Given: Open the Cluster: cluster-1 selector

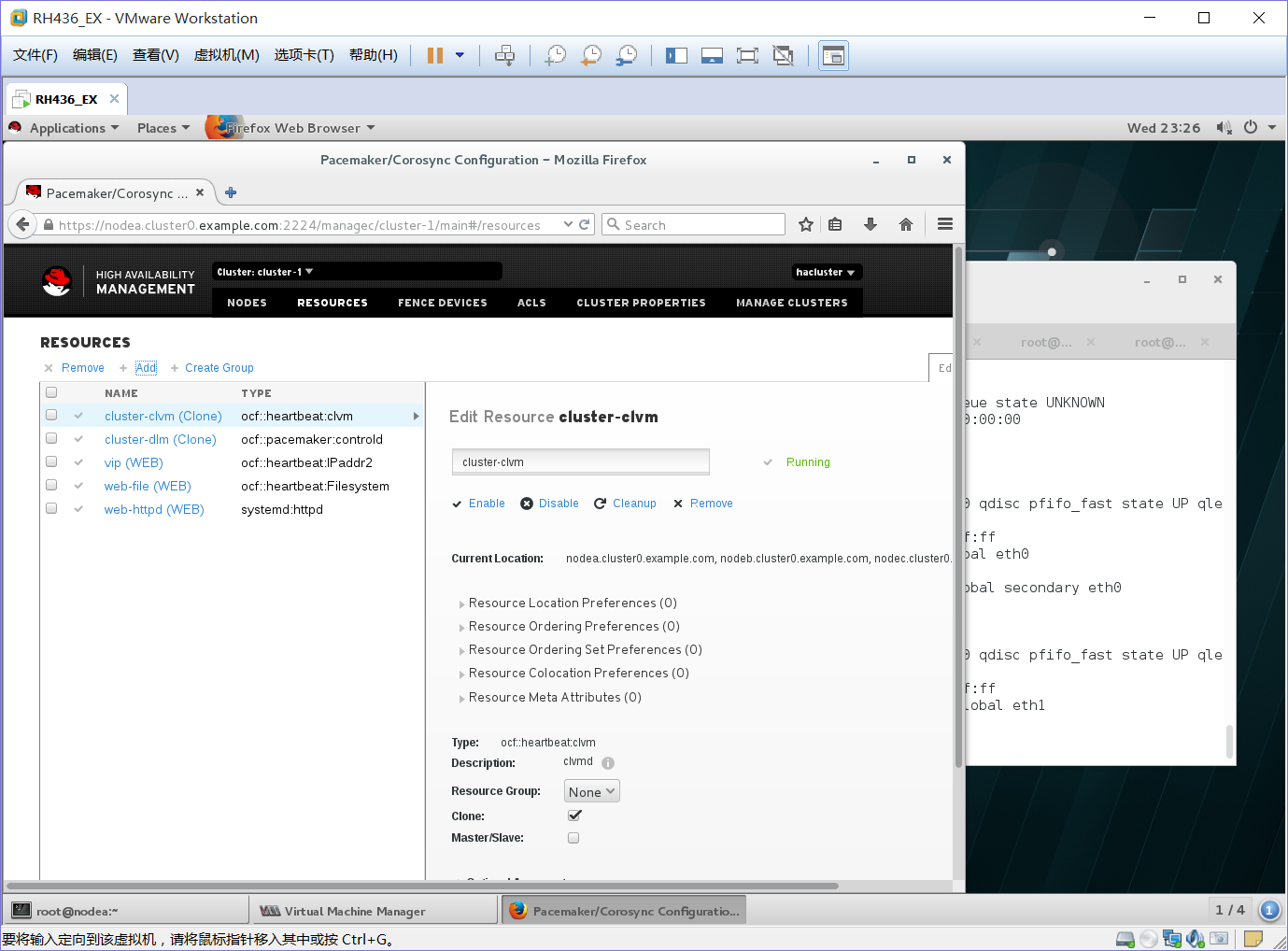Looking at the screenshot, I should point(357,272).
